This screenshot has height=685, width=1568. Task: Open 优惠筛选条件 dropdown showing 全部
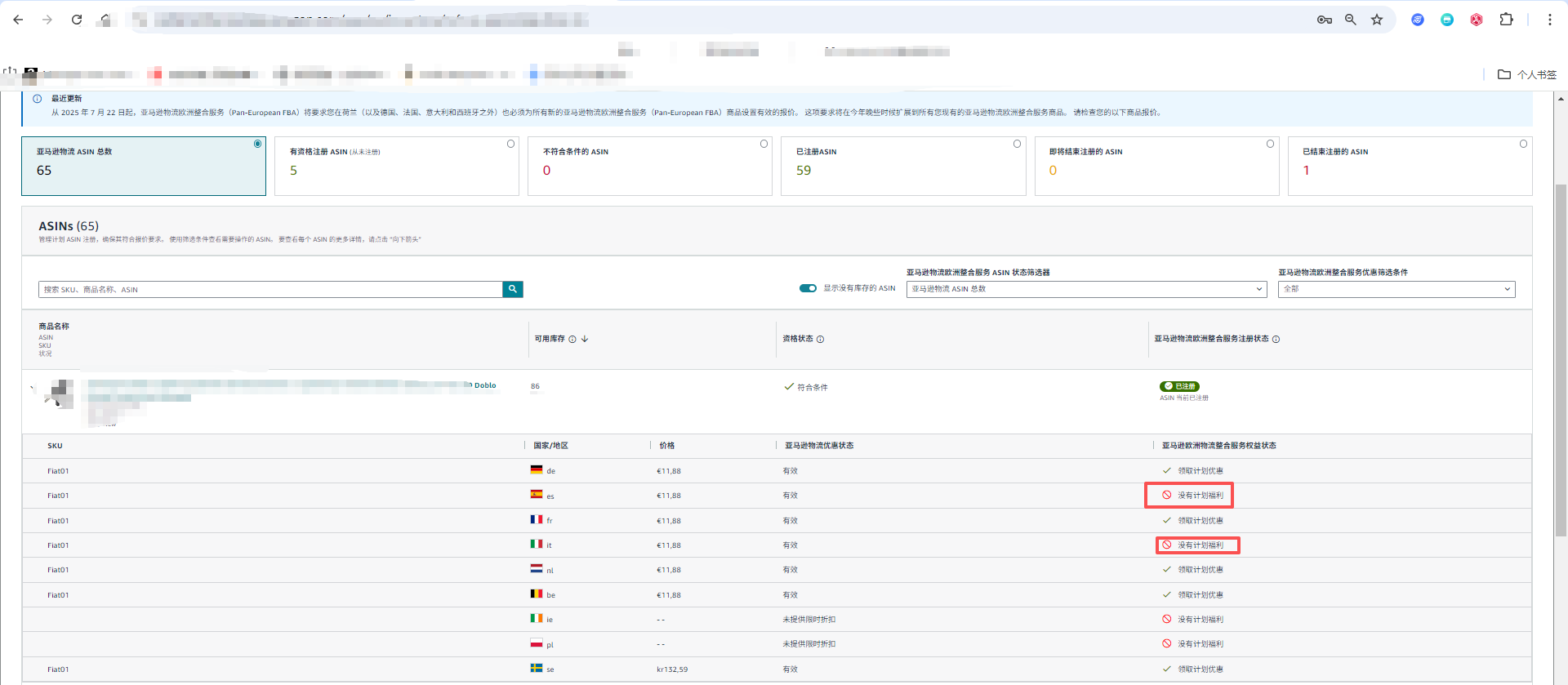click(1396, 289)
